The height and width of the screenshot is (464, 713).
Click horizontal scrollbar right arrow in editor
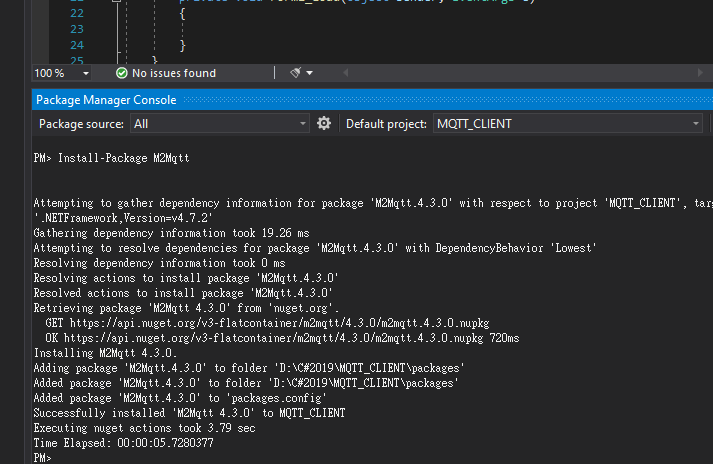700,73
